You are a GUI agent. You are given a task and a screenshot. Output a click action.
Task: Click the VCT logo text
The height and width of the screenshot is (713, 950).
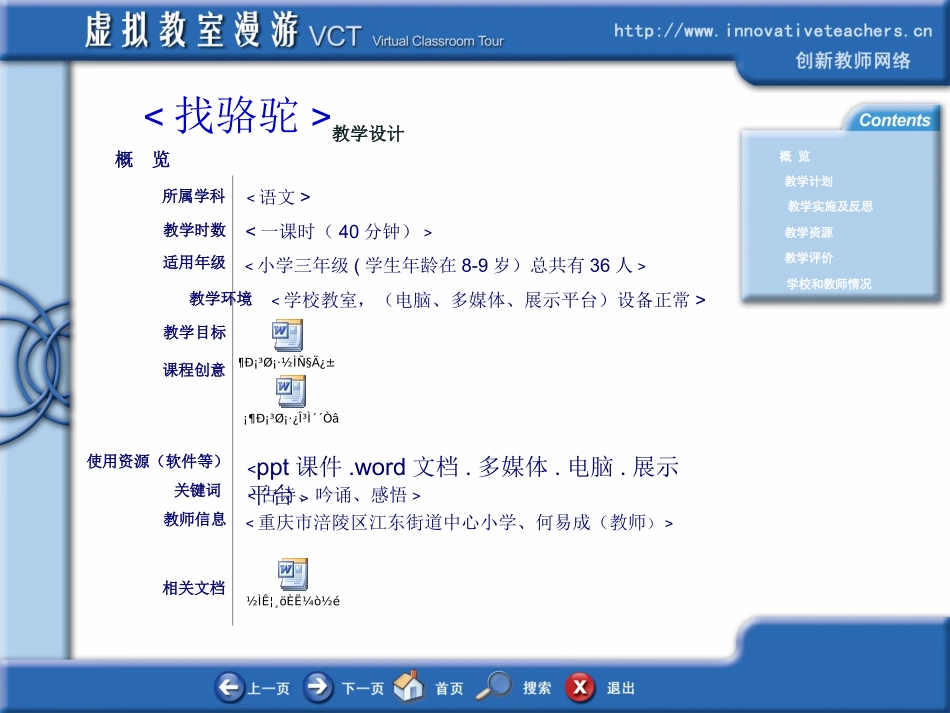(x=335, y=36)
